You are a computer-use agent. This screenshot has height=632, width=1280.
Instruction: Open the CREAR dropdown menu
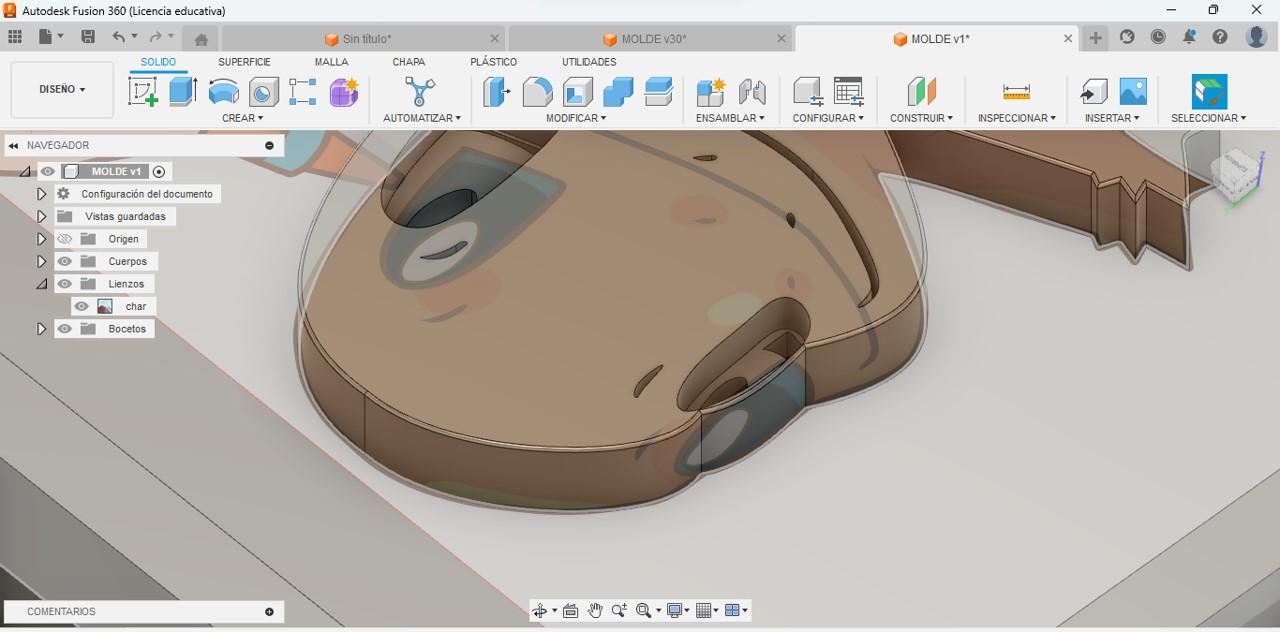click(243, 118)
